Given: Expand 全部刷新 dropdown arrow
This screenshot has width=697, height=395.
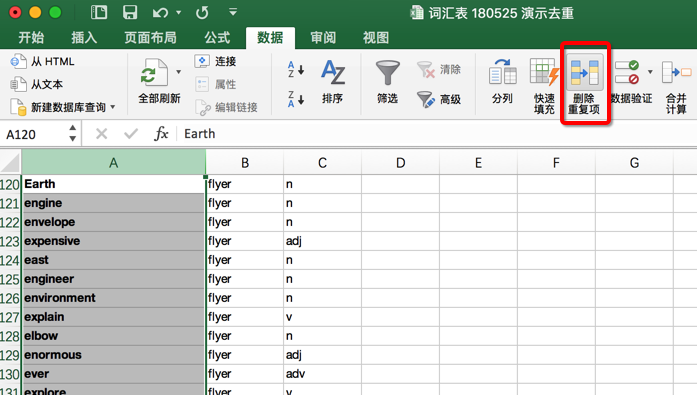Looking at the screenshot, I should click(179, 72).
